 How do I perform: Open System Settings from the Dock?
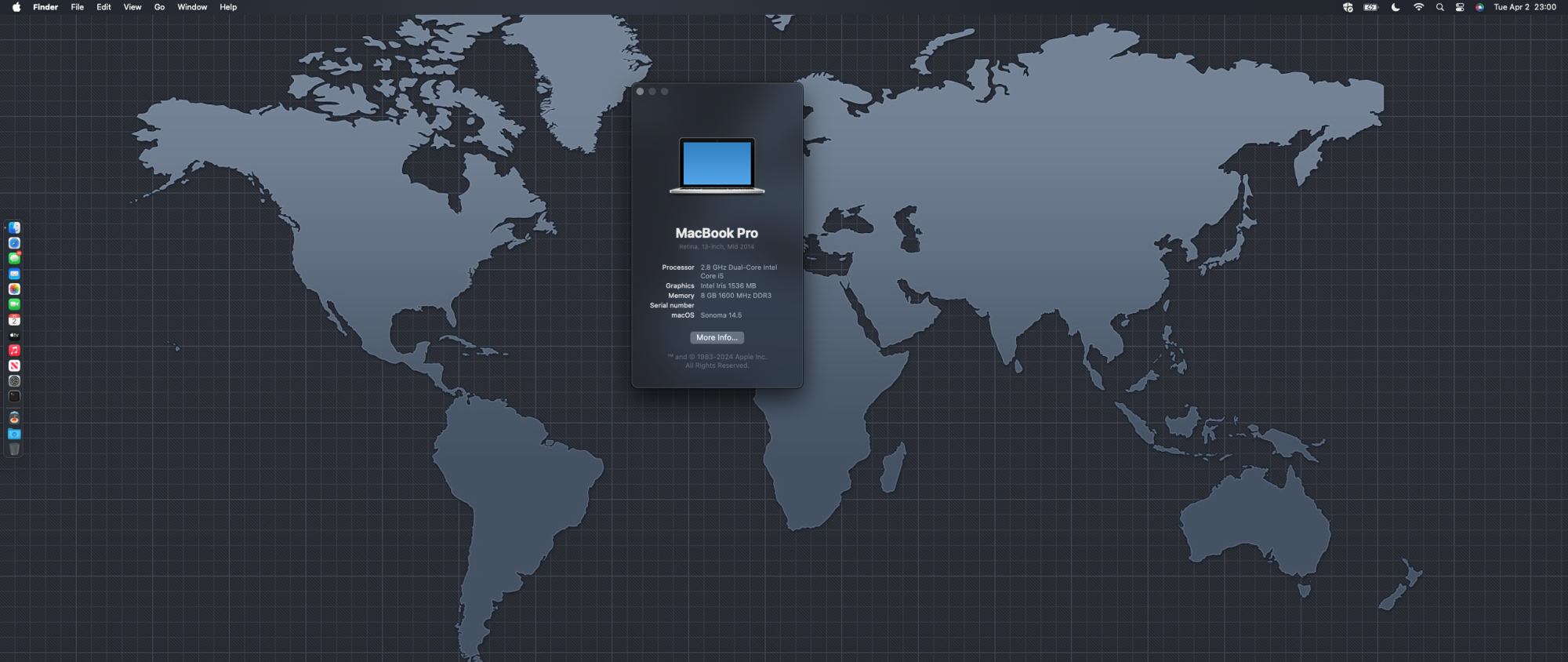tap(14, 381)
